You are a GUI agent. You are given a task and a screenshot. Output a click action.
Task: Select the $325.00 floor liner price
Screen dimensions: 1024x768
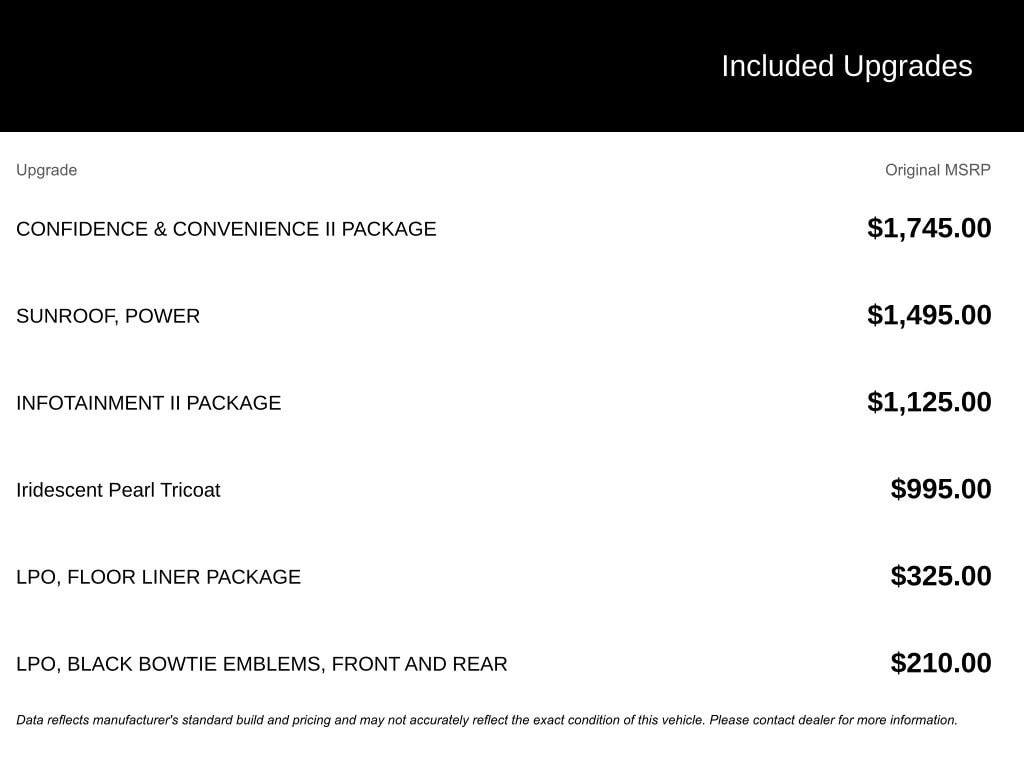coord(941,576)
